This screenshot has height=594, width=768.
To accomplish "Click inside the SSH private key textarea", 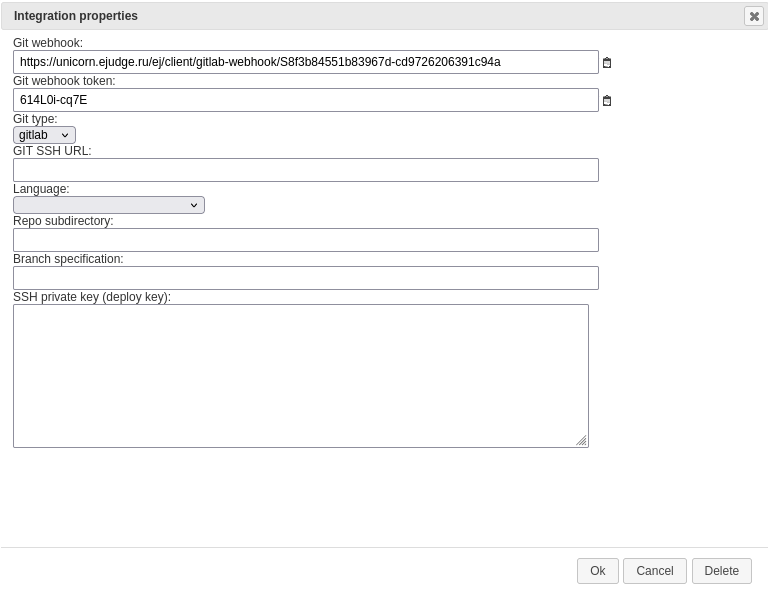I will click(x=301, y=376).
